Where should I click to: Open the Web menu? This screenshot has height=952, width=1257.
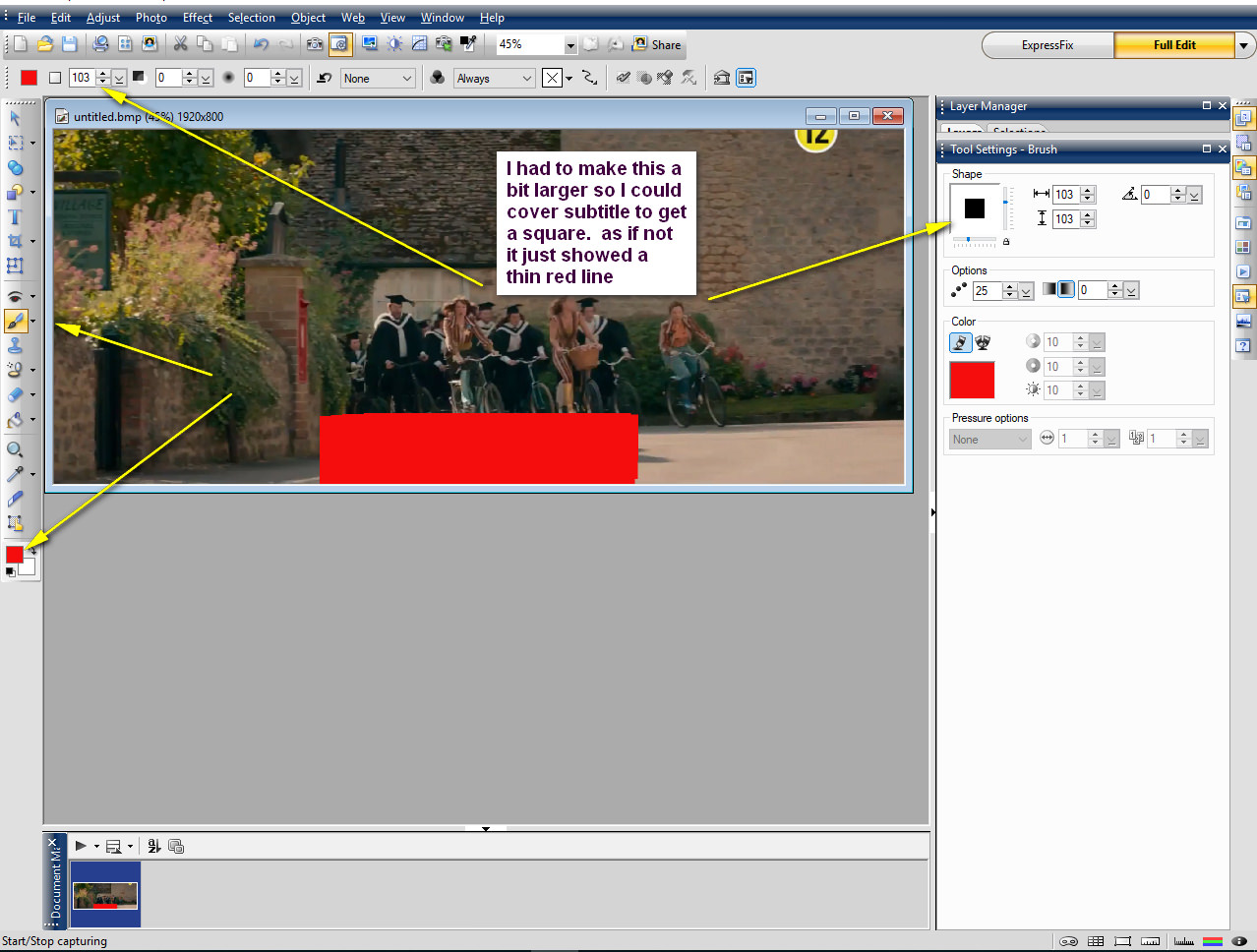[353, 18]
